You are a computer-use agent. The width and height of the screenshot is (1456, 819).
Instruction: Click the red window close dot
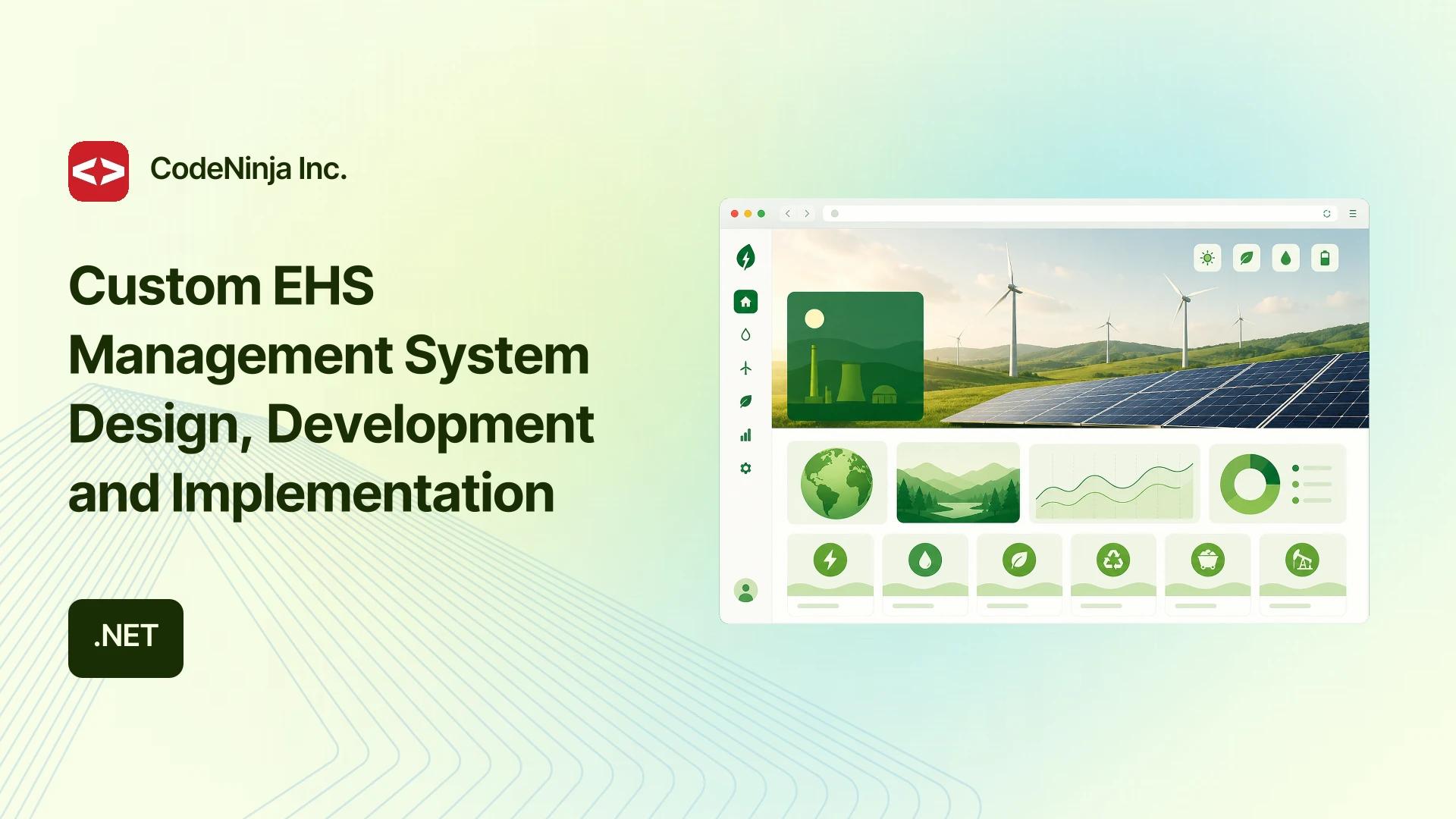pyautogui.click(x=734, y=214)
